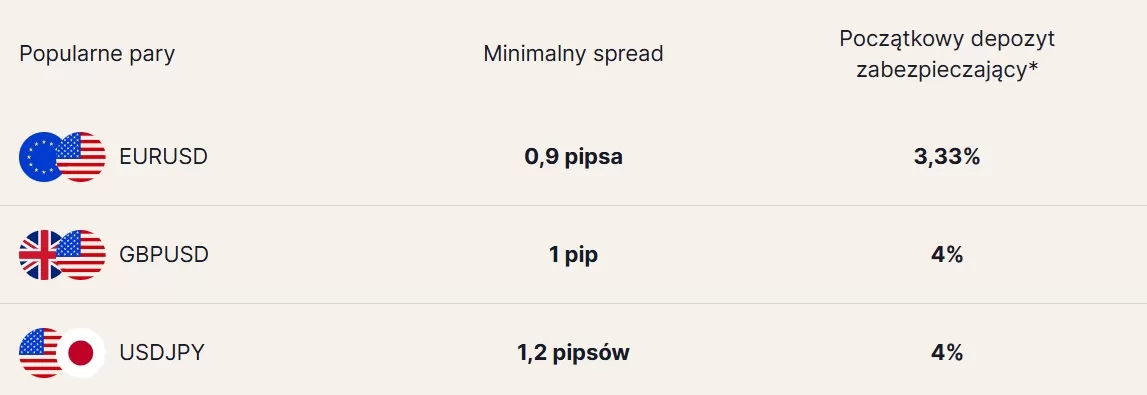Select the word spread in header

626,55
